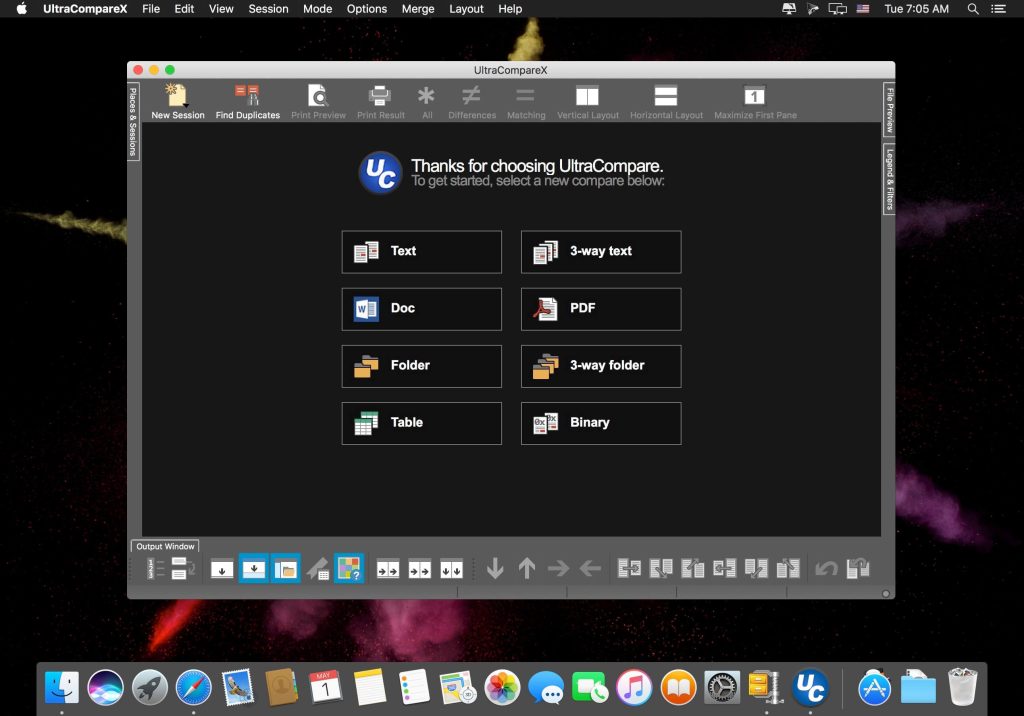Click the Find Duplicates toolbar icon
1024x716 pixels.
coord(247,96)
